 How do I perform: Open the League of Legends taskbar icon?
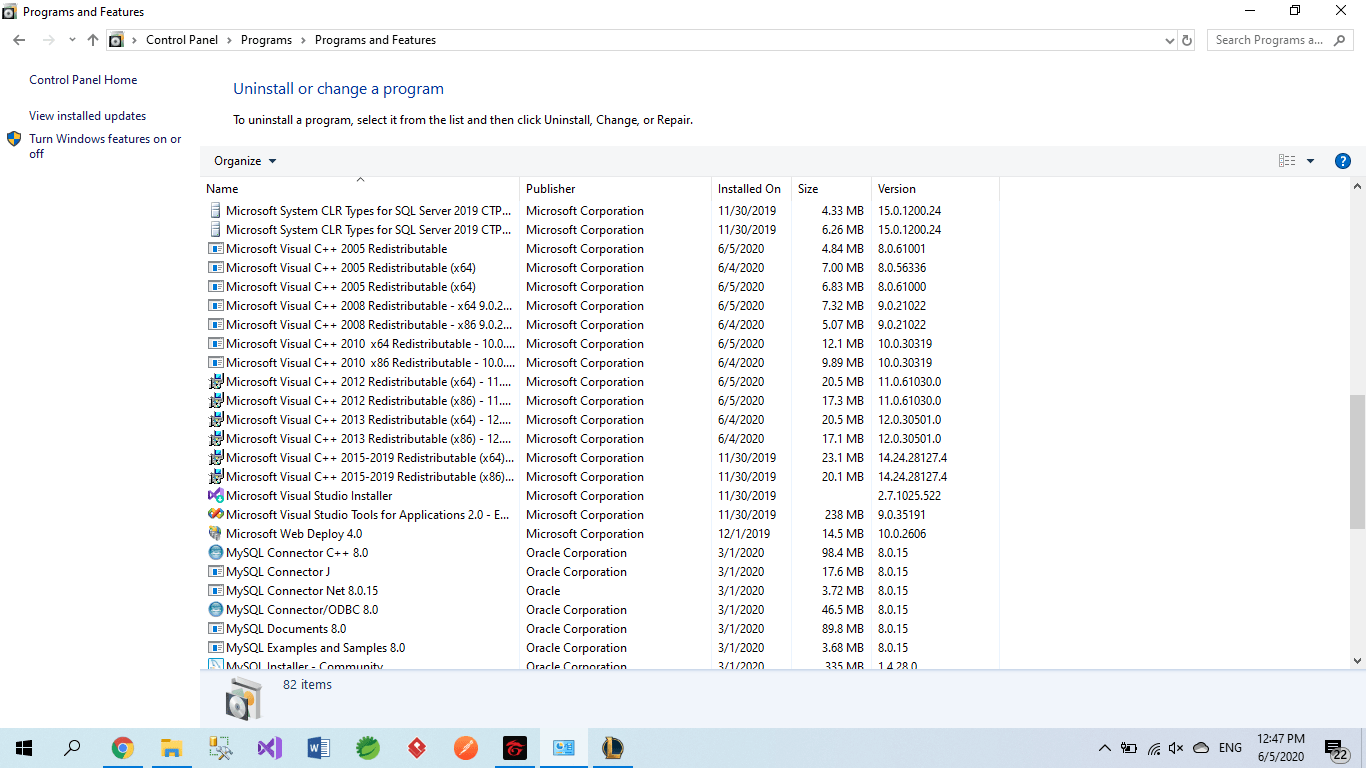[613, 748]
